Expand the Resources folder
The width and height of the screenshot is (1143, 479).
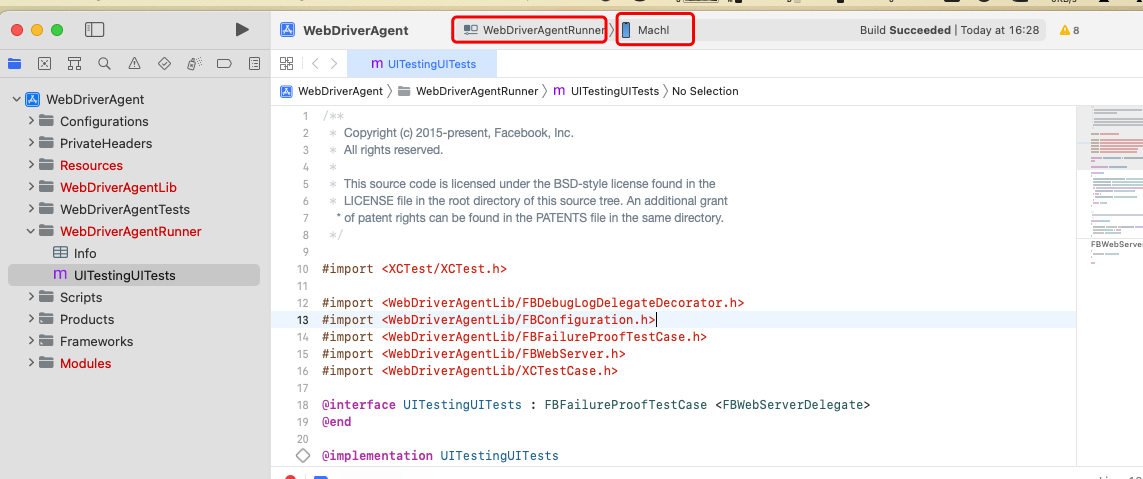pos(31,165)
